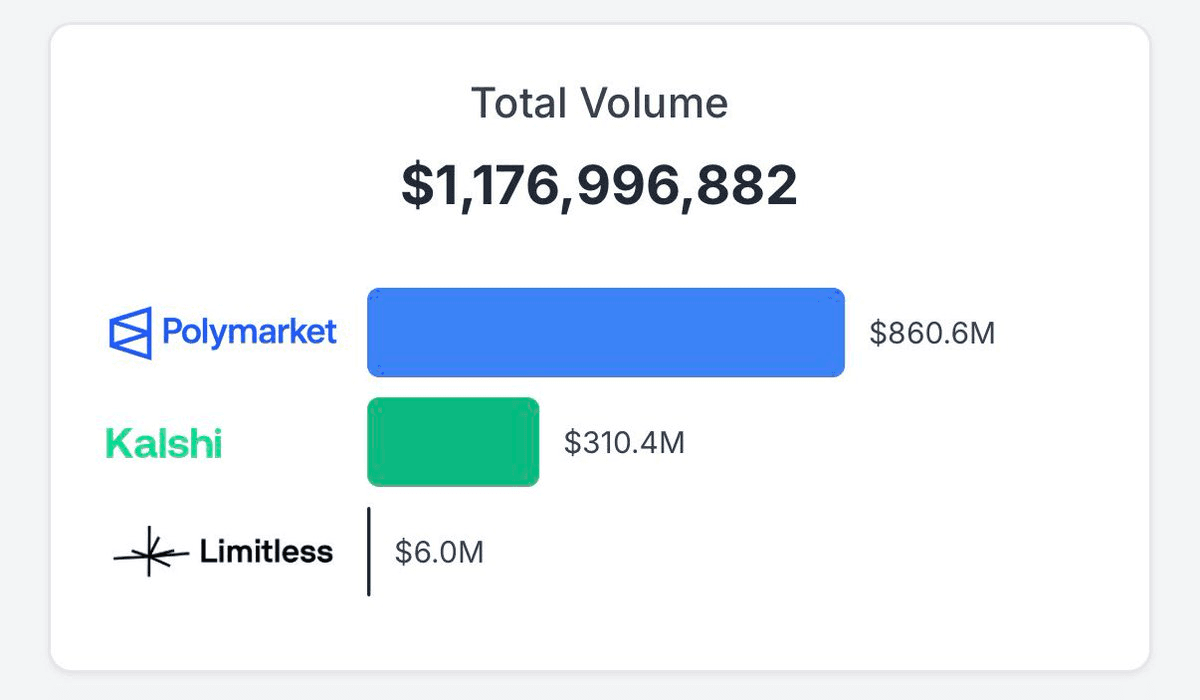Click the green Kalshi logo
This screenshot has width=1200, height=700.
point(164,443)
